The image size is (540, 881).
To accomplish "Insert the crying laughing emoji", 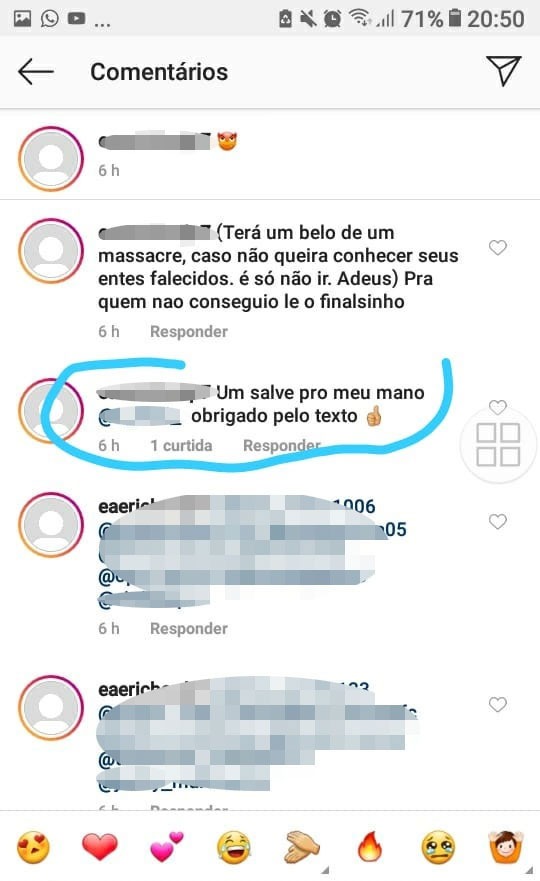I will [x=234, y=847].
